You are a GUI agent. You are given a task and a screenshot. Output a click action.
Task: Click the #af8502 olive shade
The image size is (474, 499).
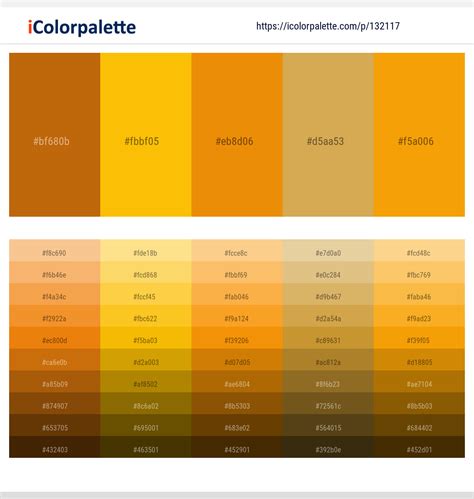[x=146, y=382]
